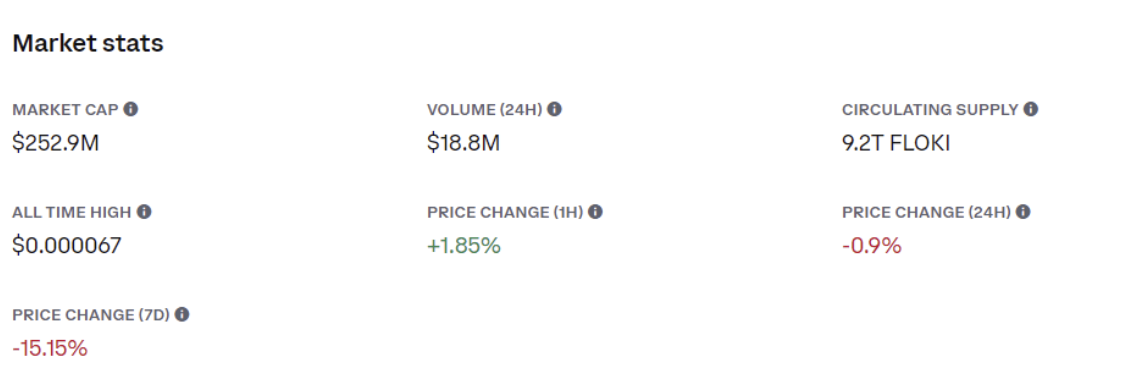Click the info icon beside Market Cap

[130, 110]
